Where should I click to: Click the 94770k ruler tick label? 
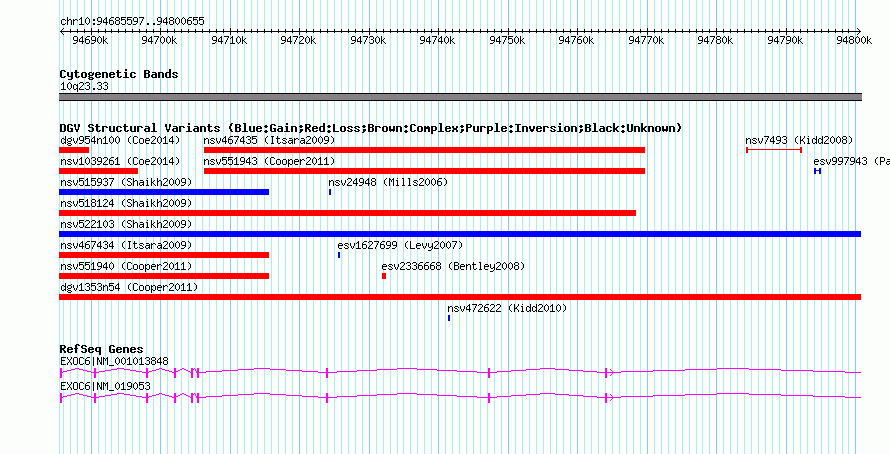(647, 40)
